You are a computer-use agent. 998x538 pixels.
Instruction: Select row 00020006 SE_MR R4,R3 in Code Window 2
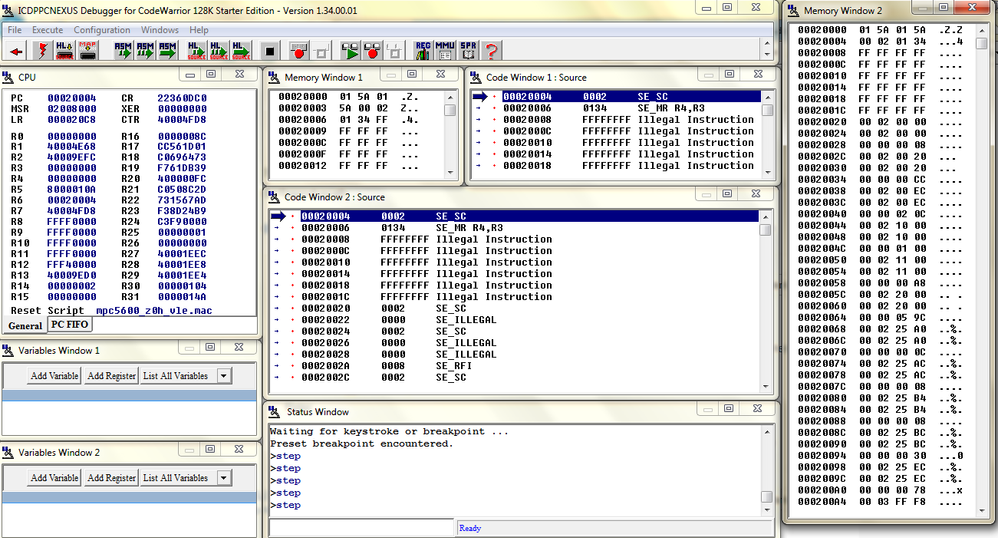click(514, 228)
